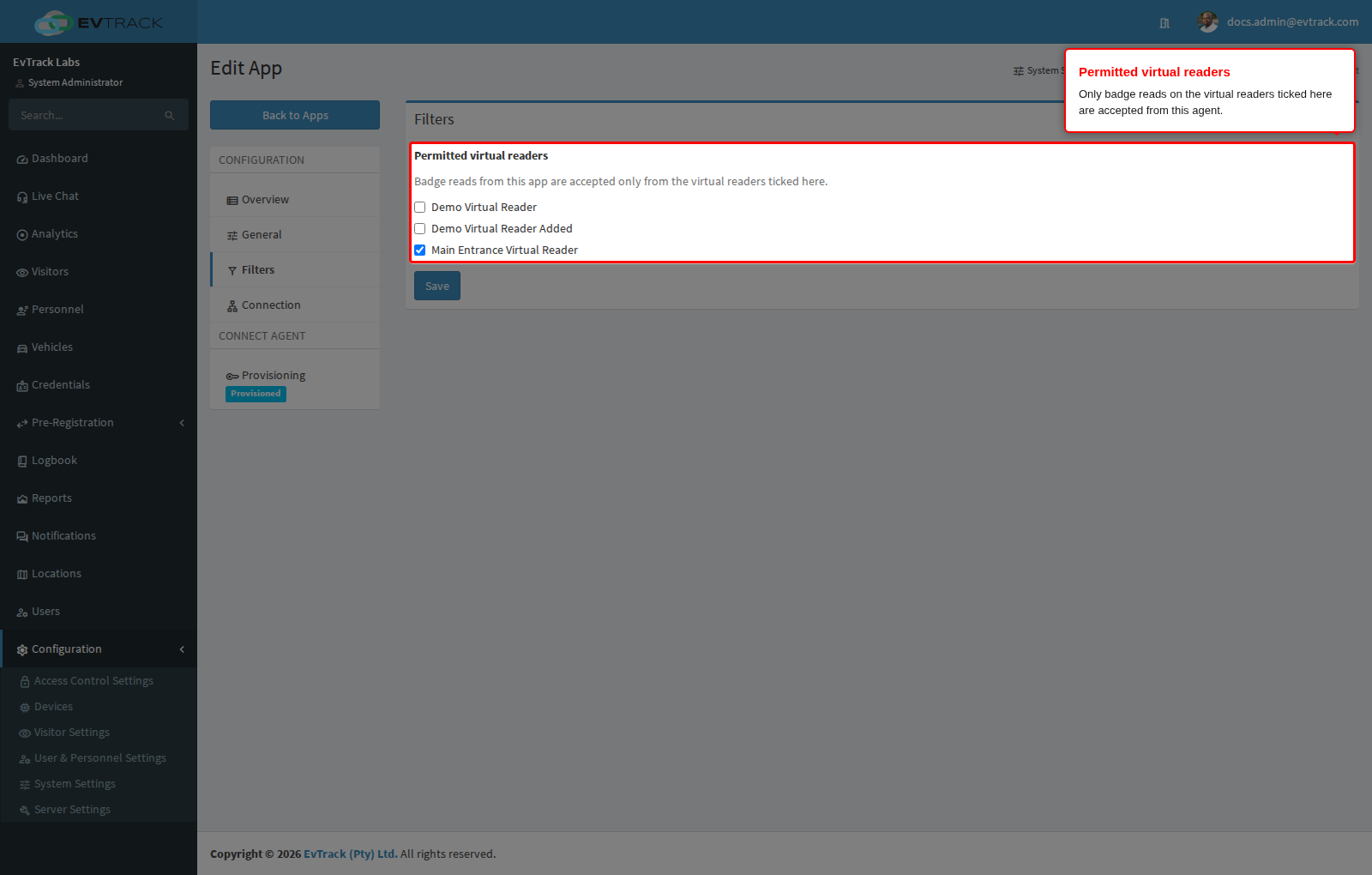This screenshot has height=875, width=1372.
Task: Click the Provisioned status badge
Action: click(x=256, y=394)
